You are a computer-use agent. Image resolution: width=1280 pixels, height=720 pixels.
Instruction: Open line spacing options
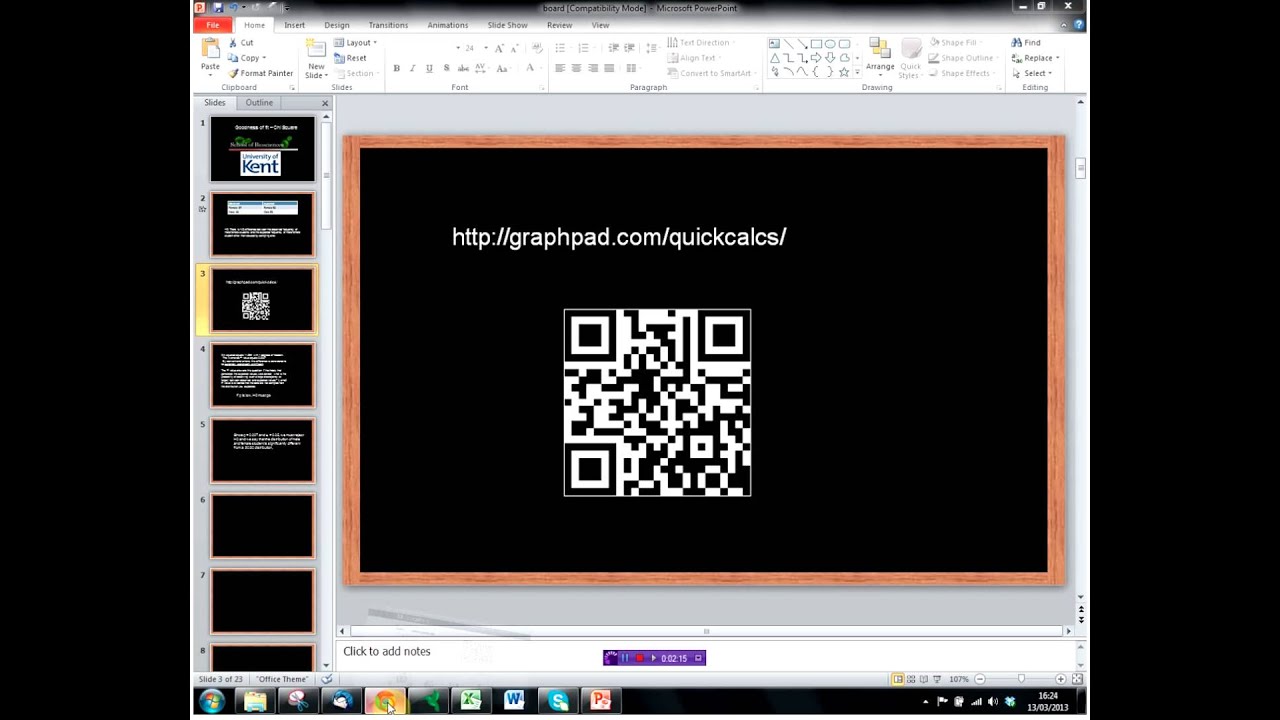tap(651, 47)
